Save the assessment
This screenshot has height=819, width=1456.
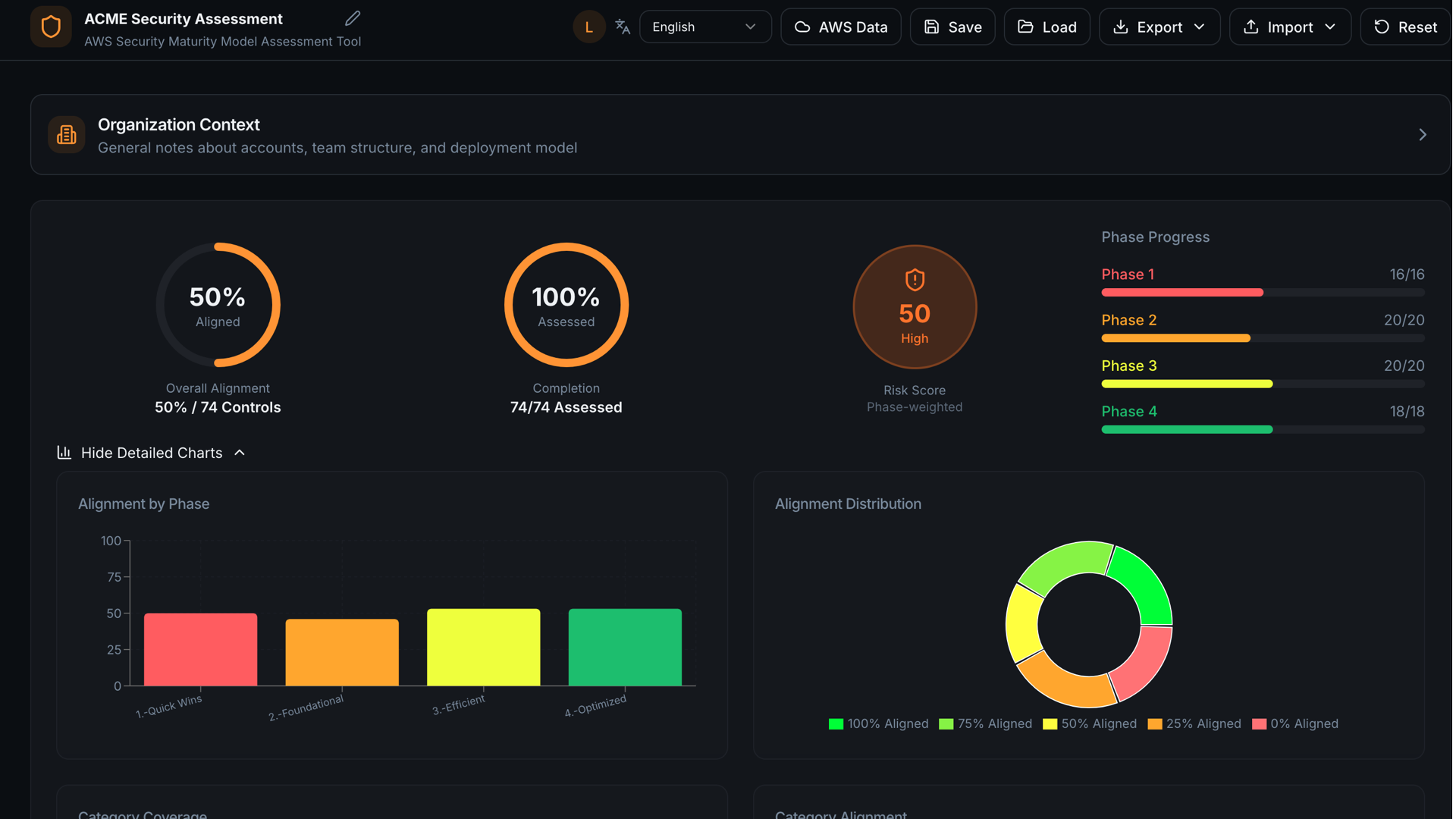(x=953, y=27)
